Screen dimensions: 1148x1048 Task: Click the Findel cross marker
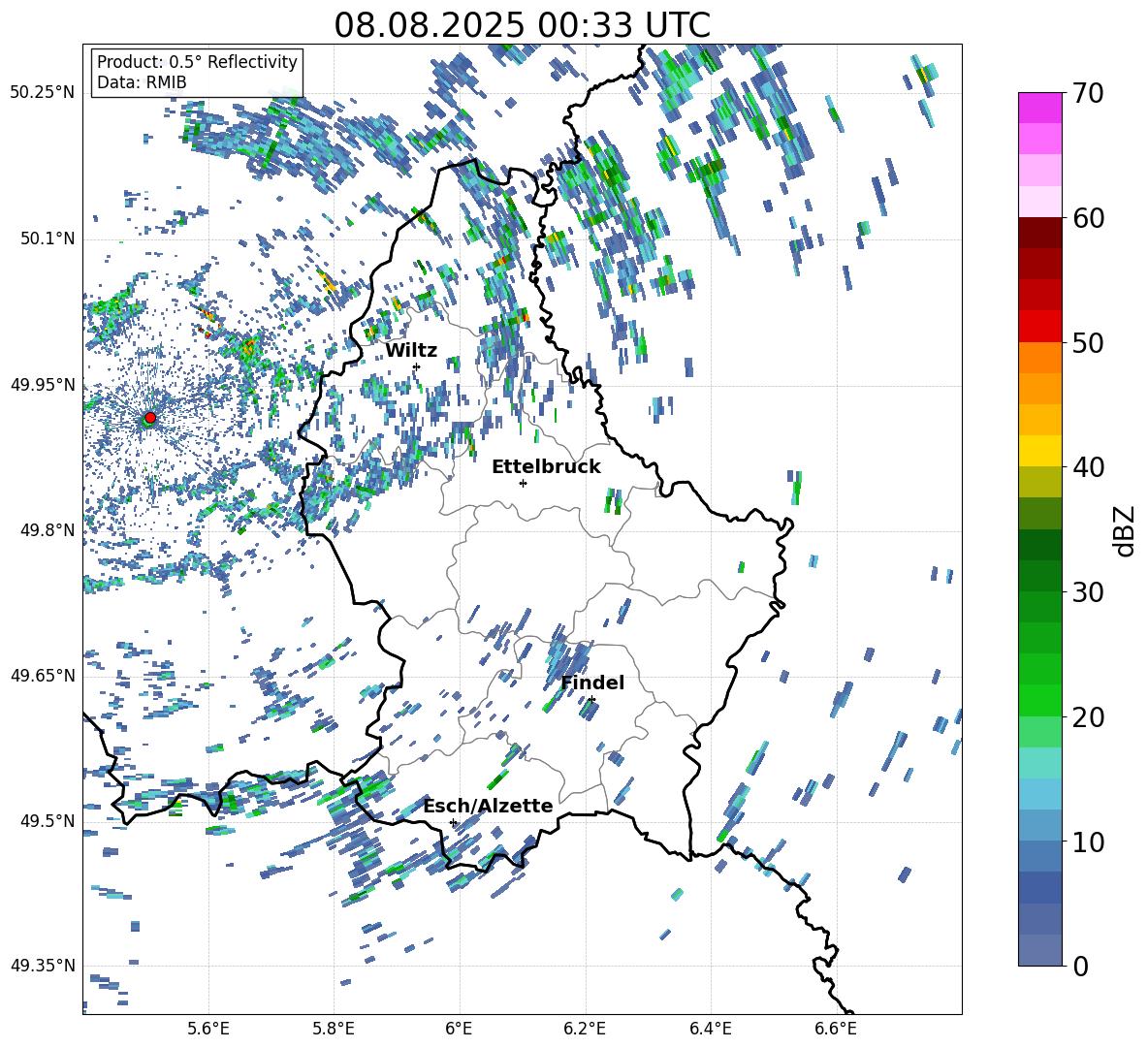click(591, 700)
